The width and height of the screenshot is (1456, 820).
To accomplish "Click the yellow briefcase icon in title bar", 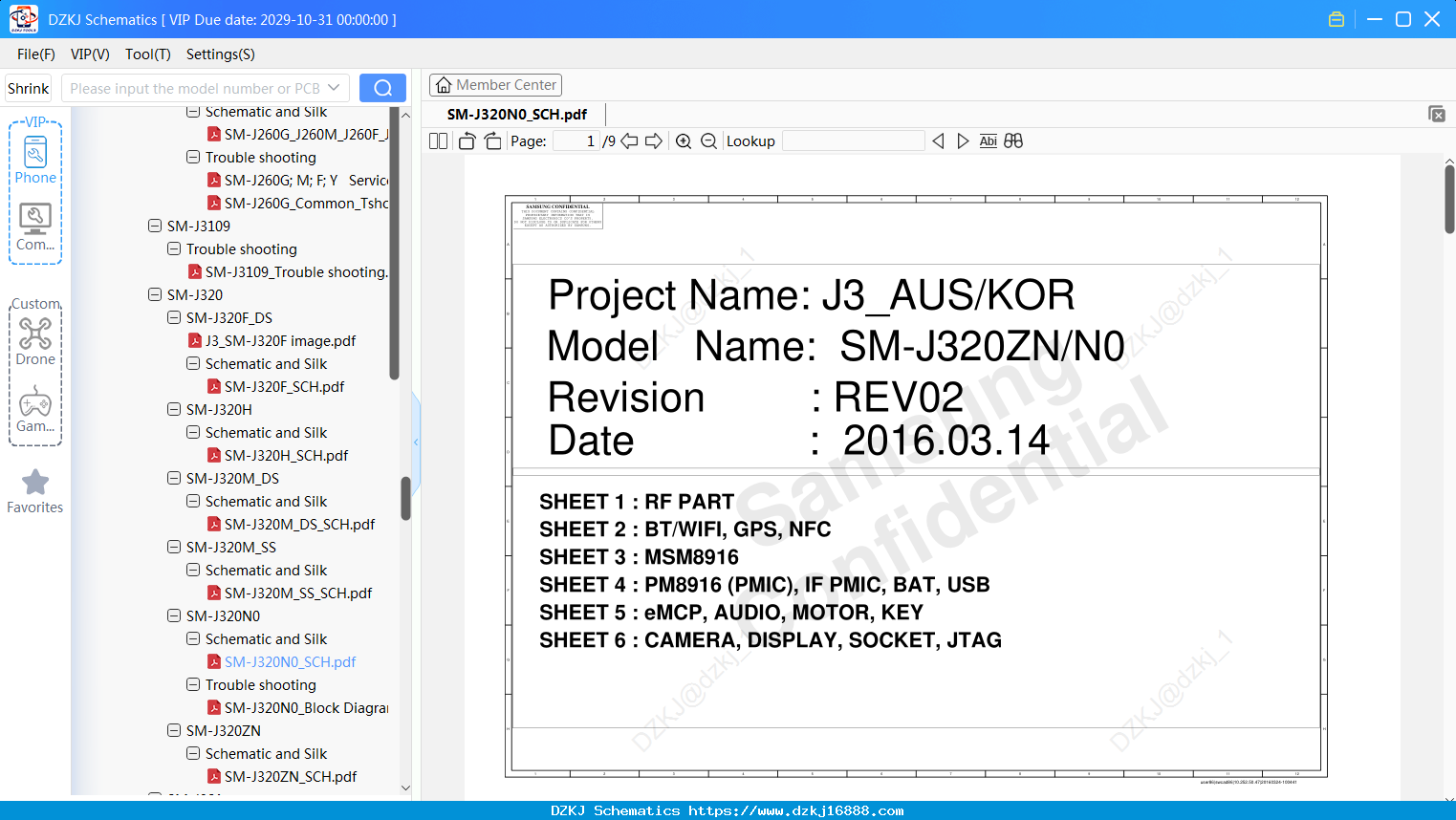I will [1336, 19].
